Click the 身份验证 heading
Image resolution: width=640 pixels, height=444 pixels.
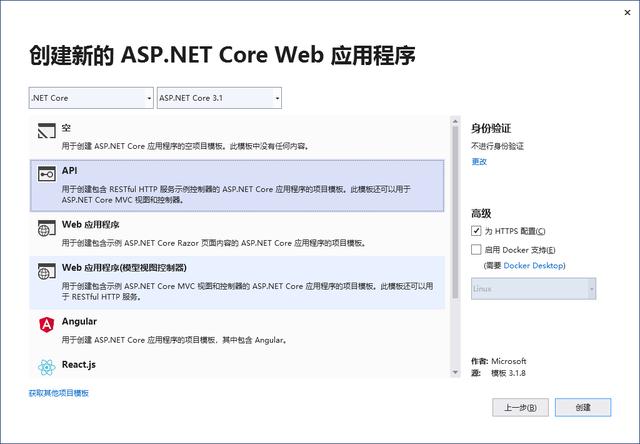(491, 128)
